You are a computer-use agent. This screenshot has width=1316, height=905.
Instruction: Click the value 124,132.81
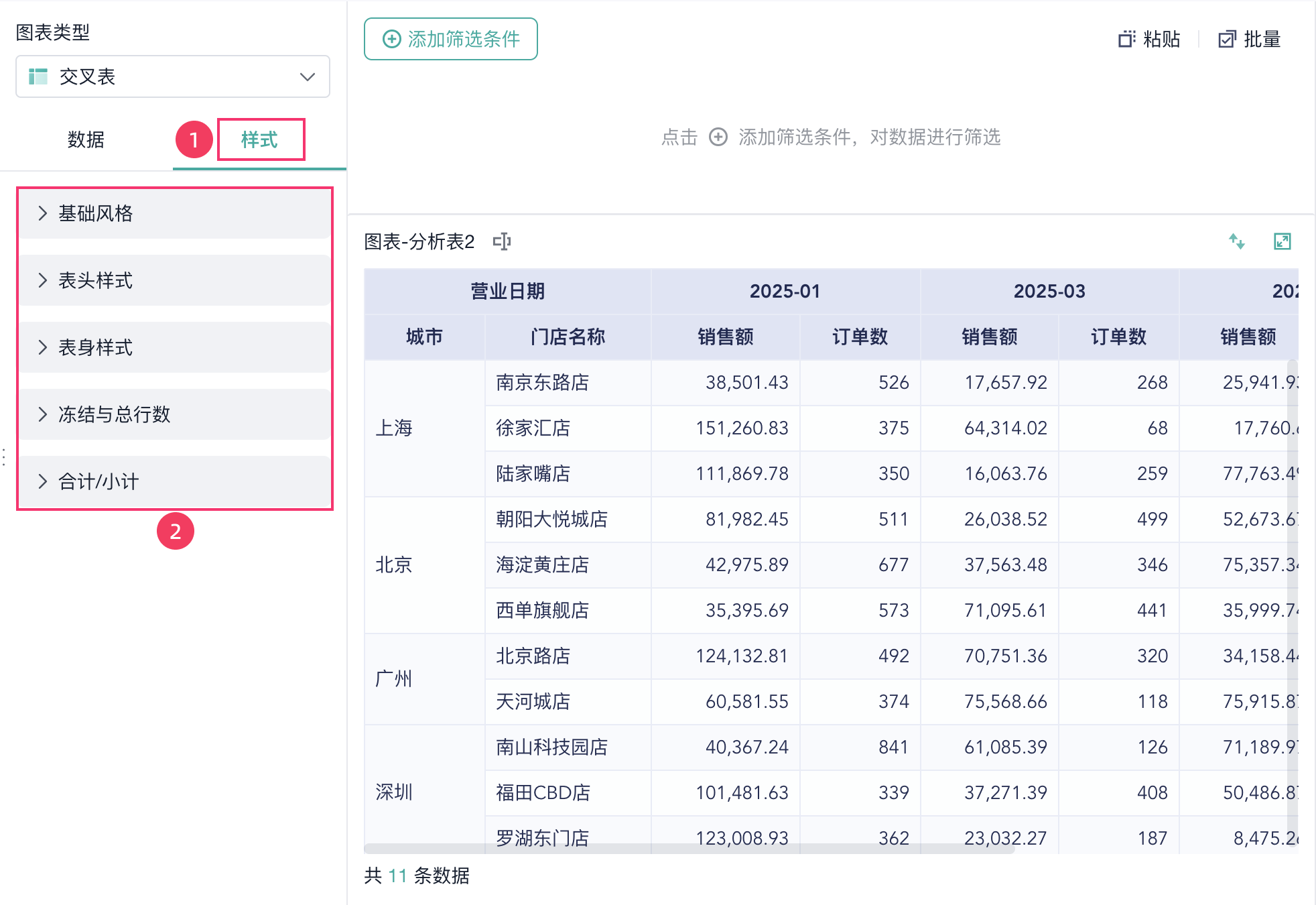point(742,656)
